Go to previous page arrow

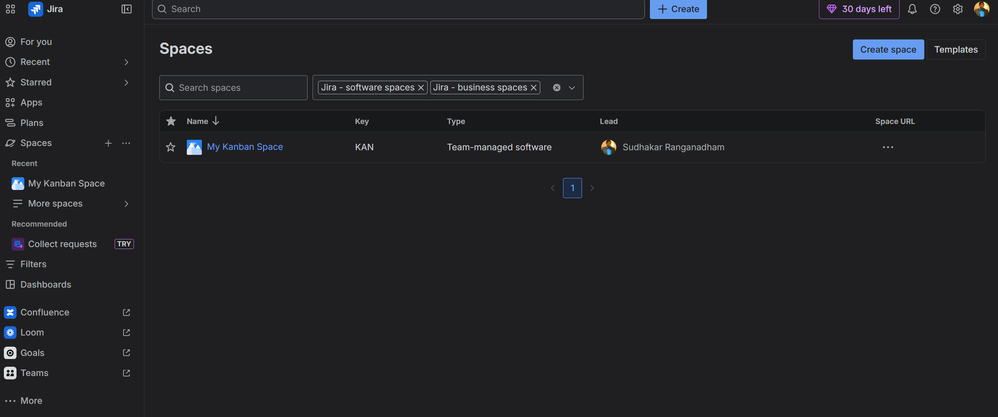(552, 188)
